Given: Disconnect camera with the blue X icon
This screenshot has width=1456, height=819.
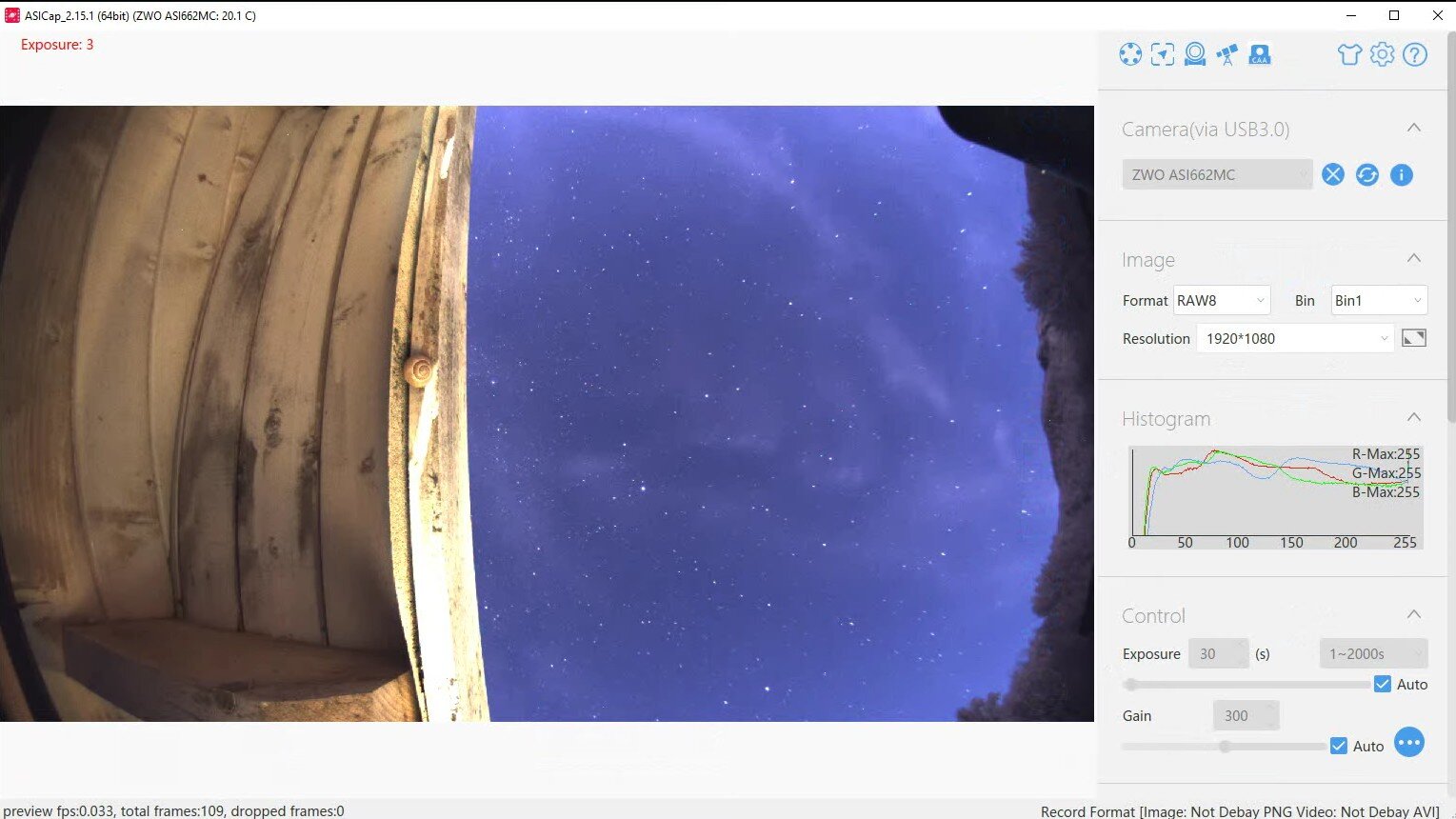Looking at the screenshot, I should tap(1333, 174).
